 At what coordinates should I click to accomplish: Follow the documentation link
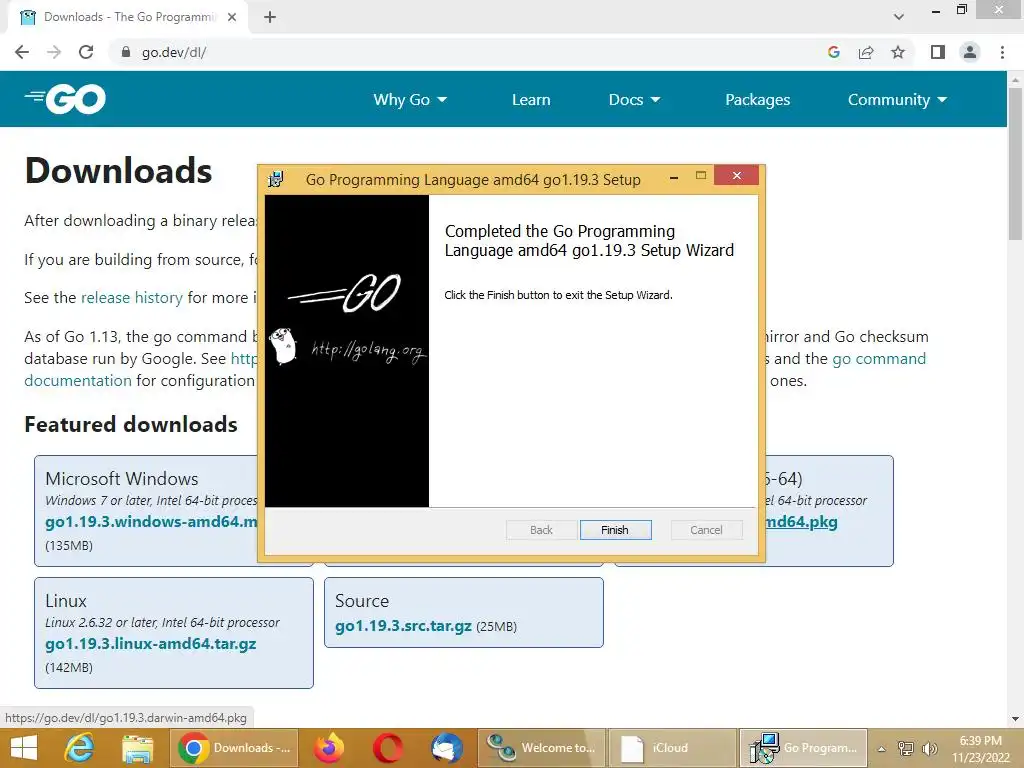click(x=78, y=381)
